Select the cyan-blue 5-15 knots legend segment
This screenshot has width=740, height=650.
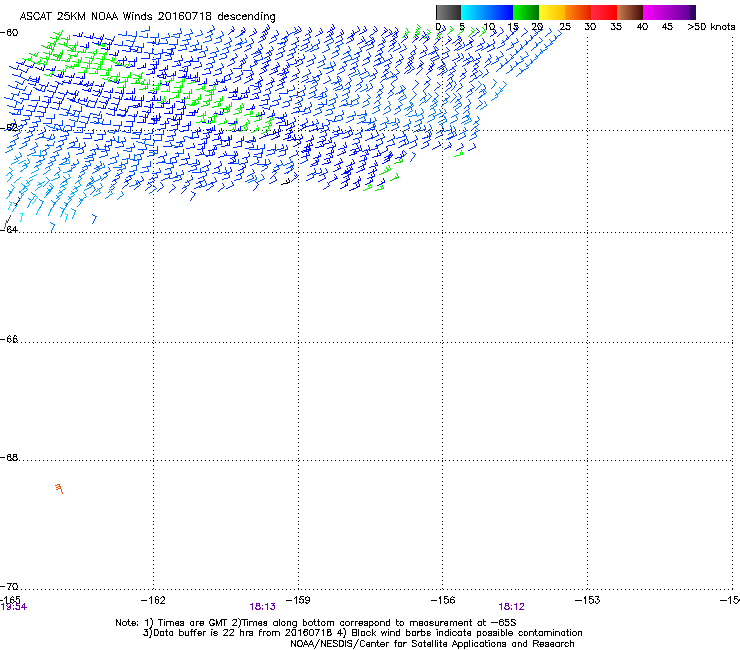pos(487,12)
